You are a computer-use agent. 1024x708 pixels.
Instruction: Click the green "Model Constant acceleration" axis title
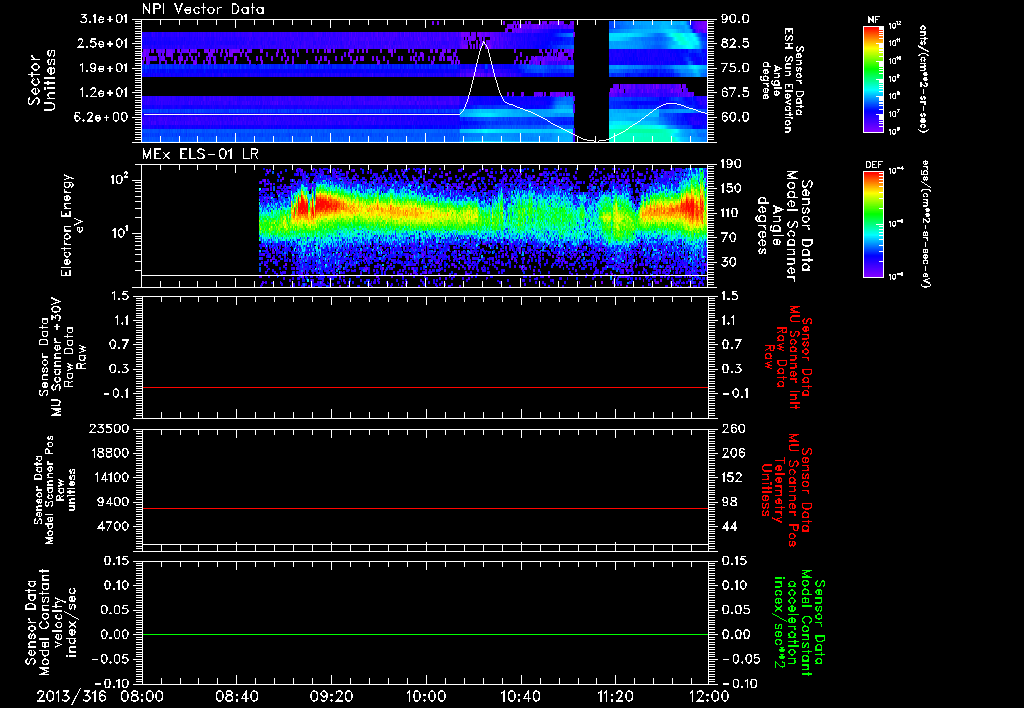798,624
